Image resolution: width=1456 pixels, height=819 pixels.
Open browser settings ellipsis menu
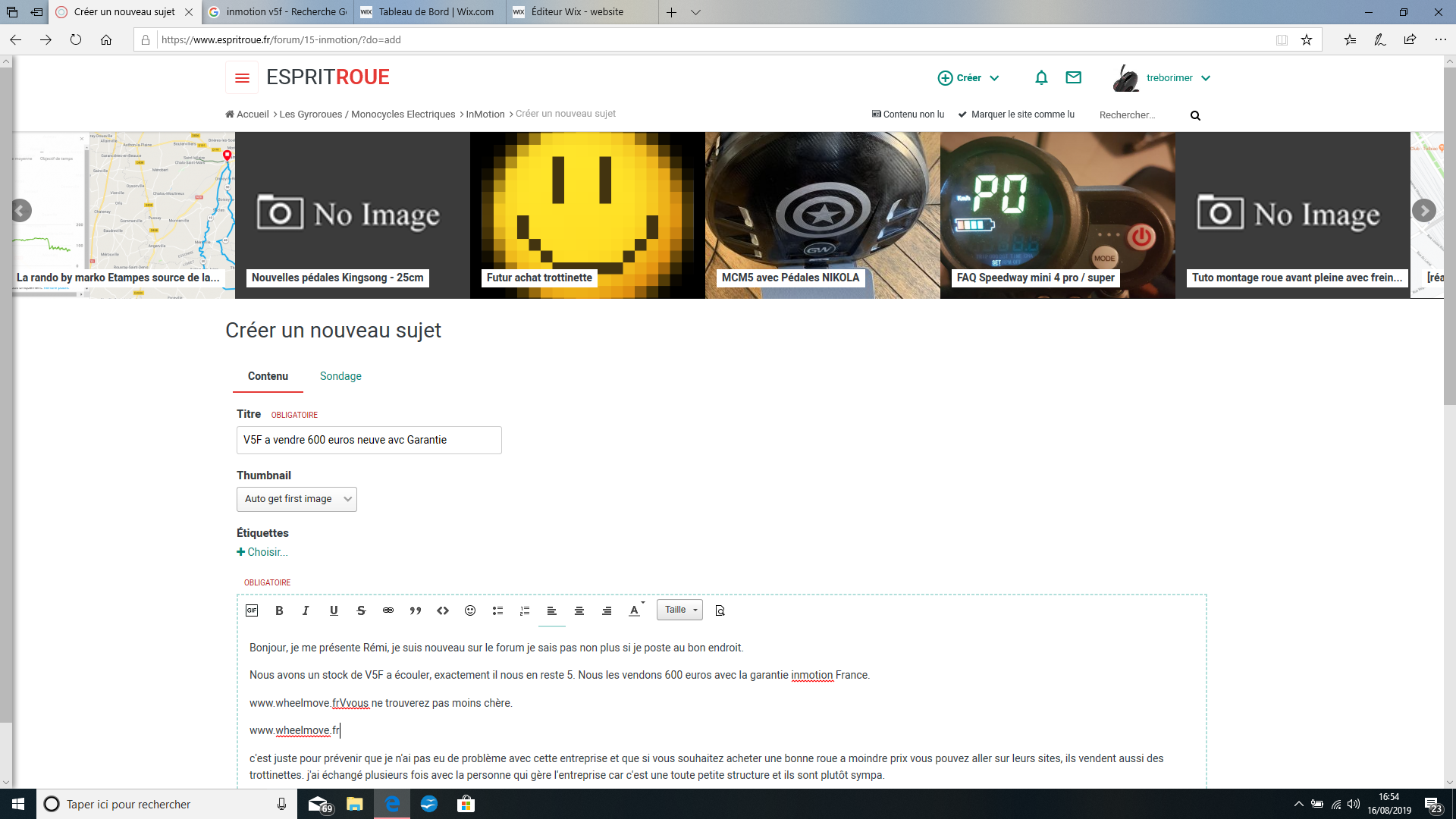click(1440, 39)
